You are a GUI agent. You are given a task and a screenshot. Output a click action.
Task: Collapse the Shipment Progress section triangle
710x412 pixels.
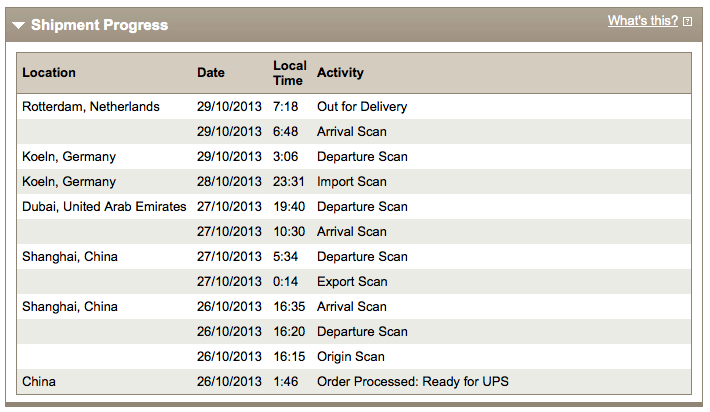(19, 25)
